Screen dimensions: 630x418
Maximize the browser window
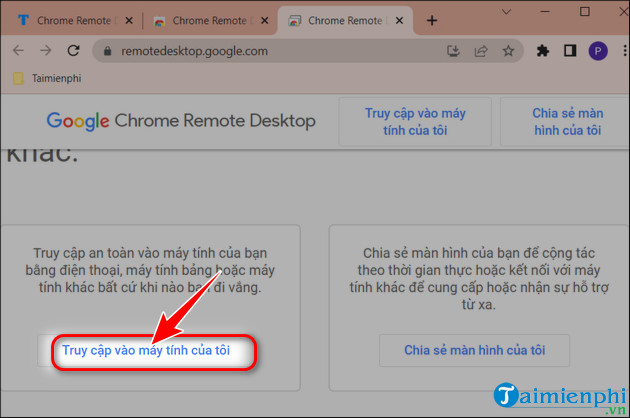tap(585, 11)
